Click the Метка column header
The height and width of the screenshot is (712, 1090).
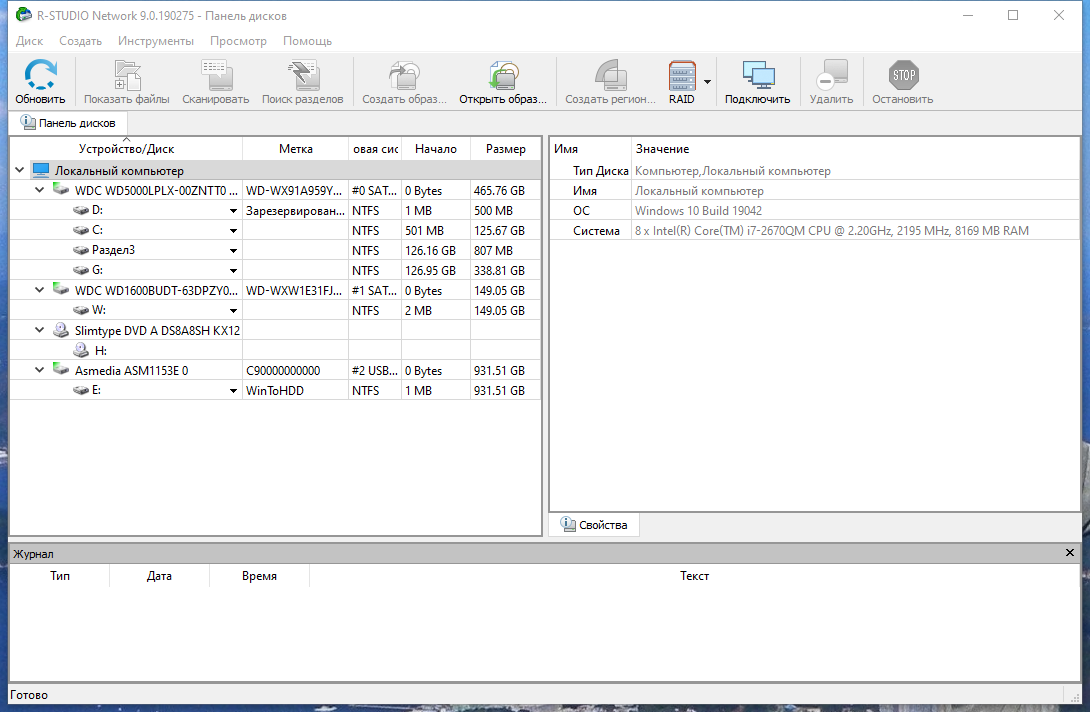tap(295, 149)
